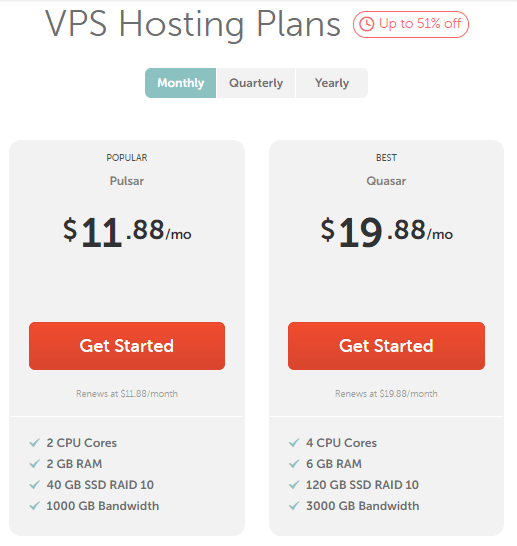Click checkmark icon beside 2 GB RAM

point(34,463)
